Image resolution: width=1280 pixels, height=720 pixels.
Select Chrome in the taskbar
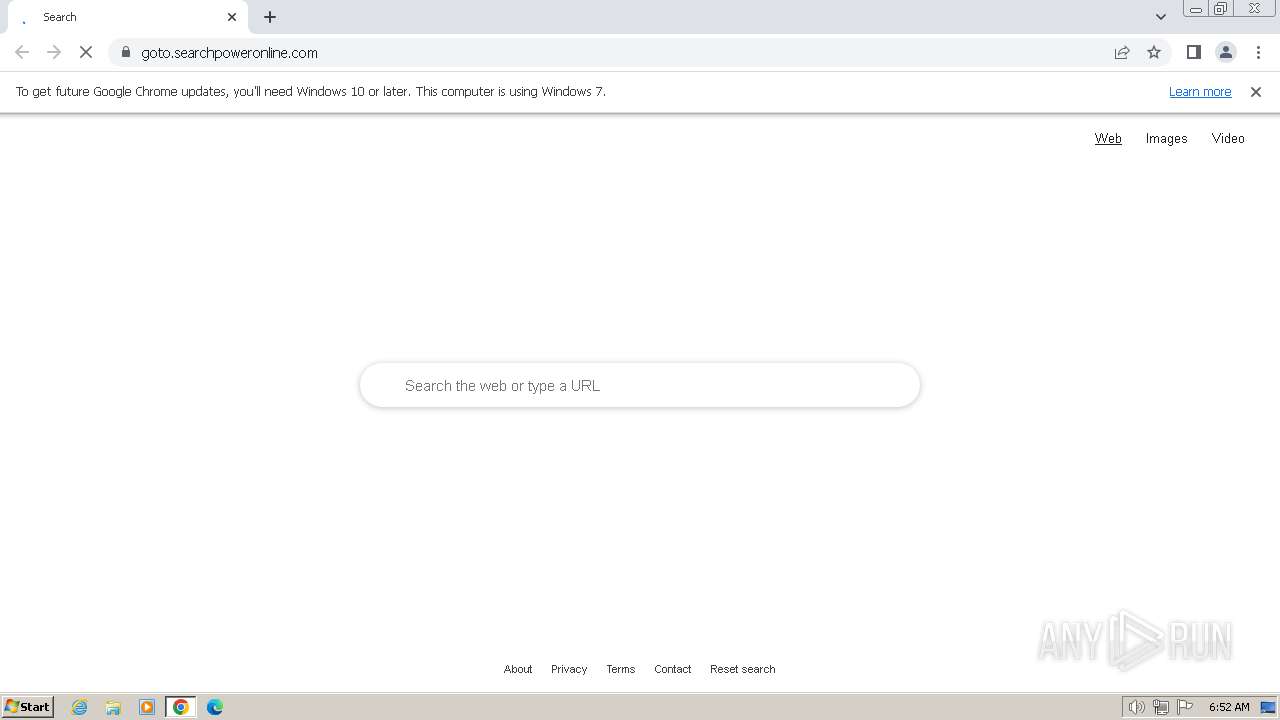pos(181,707)
